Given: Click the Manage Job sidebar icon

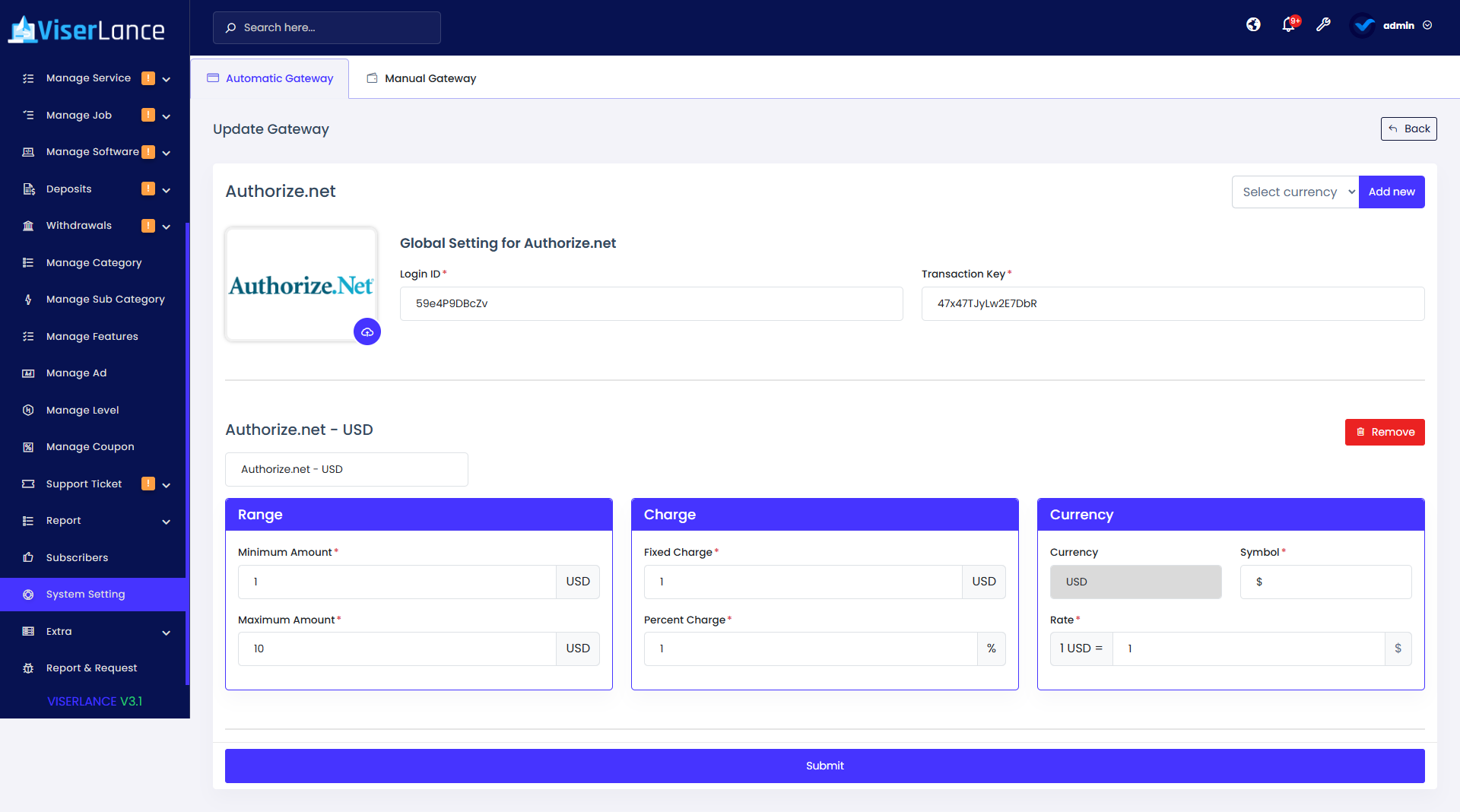Looking at the screenshot, I should [x=28, y=116].
